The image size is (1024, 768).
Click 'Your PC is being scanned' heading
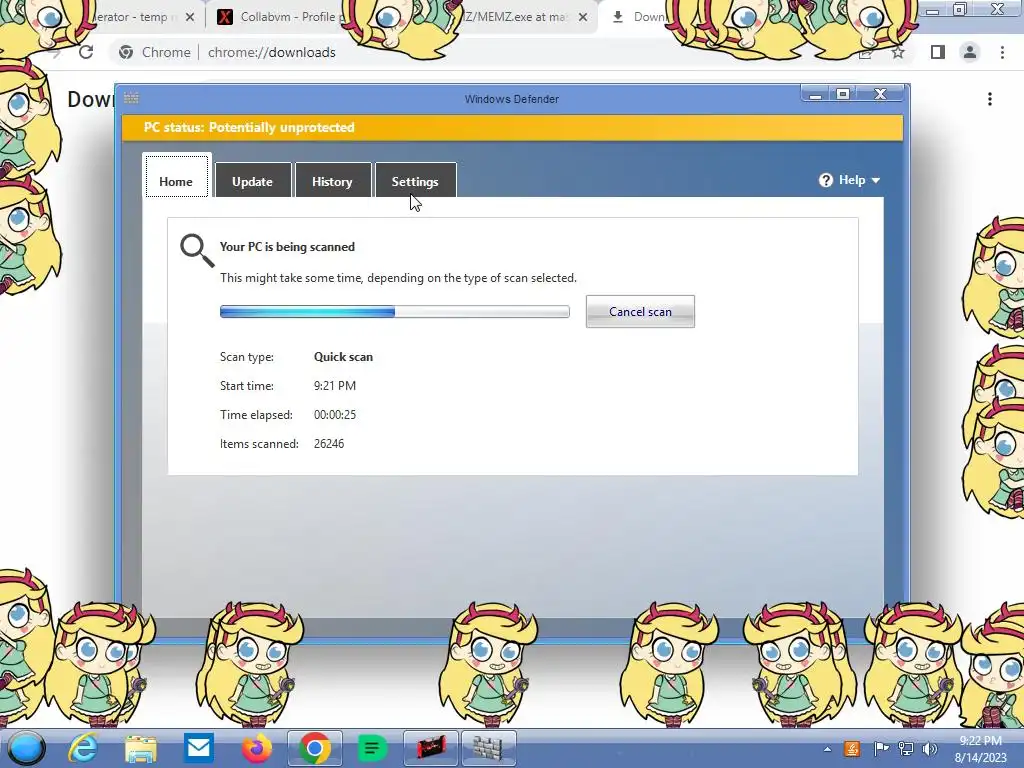(x=287, y=247)
